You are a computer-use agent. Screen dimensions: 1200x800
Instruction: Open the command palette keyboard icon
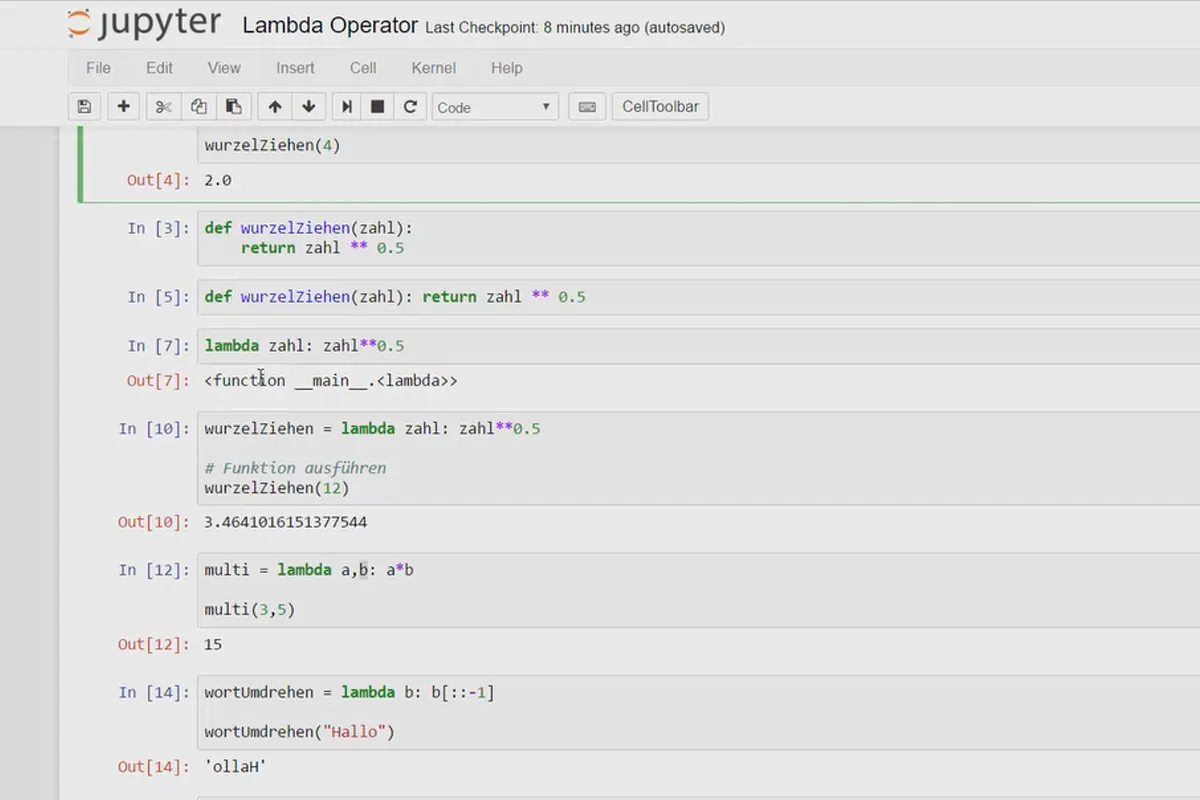587,107
